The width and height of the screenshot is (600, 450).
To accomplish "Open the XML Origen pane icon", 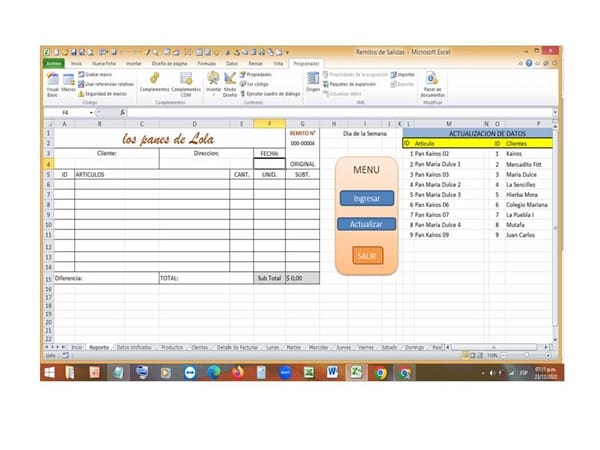I will [313, 82].
